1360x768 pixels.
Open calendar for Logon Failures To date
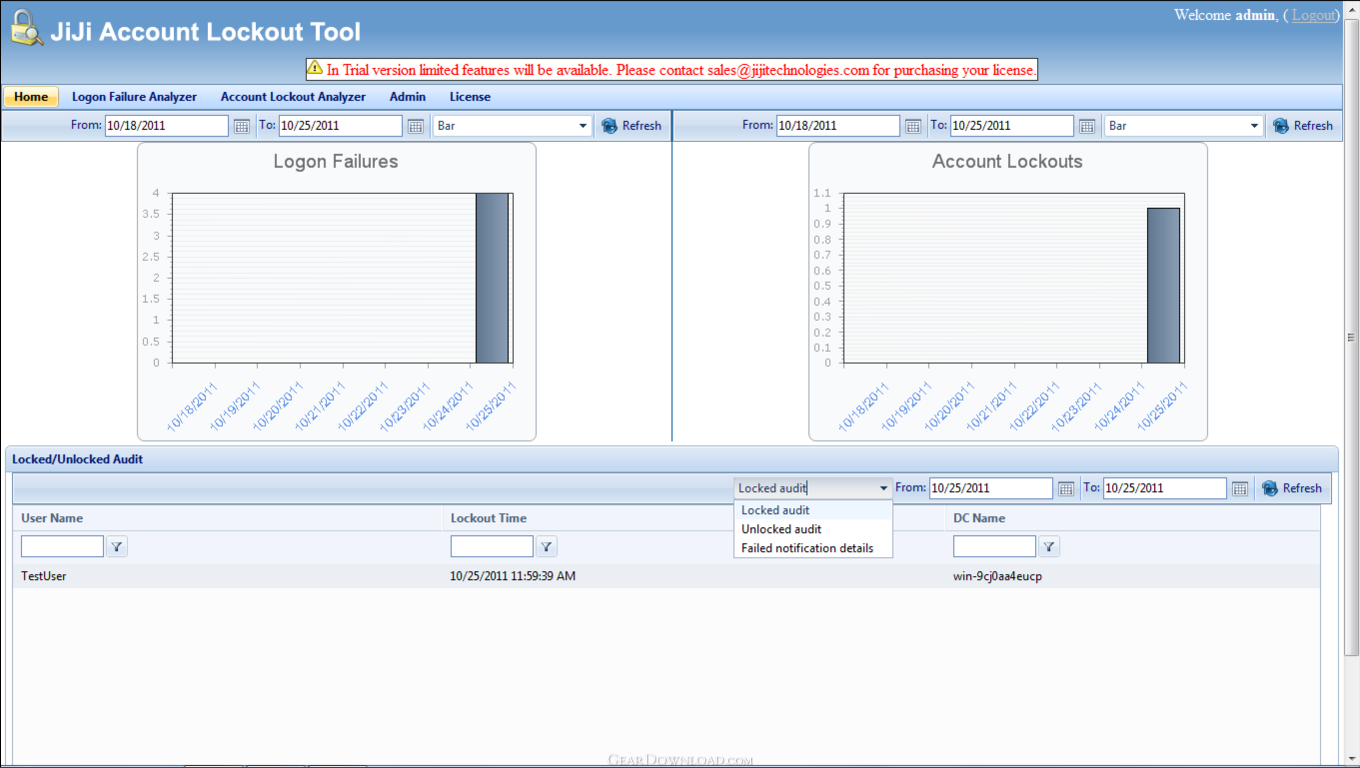pos(416,126)
